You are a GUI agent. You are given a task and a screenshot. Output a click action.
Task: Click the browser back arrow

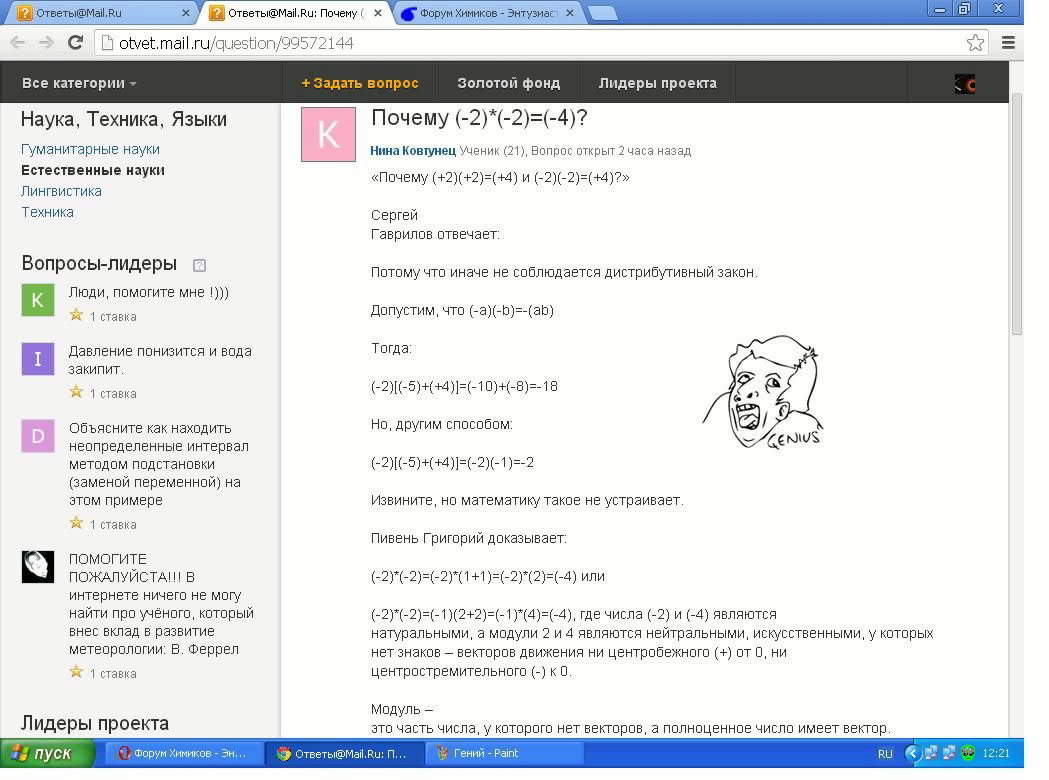pos(18,43)
